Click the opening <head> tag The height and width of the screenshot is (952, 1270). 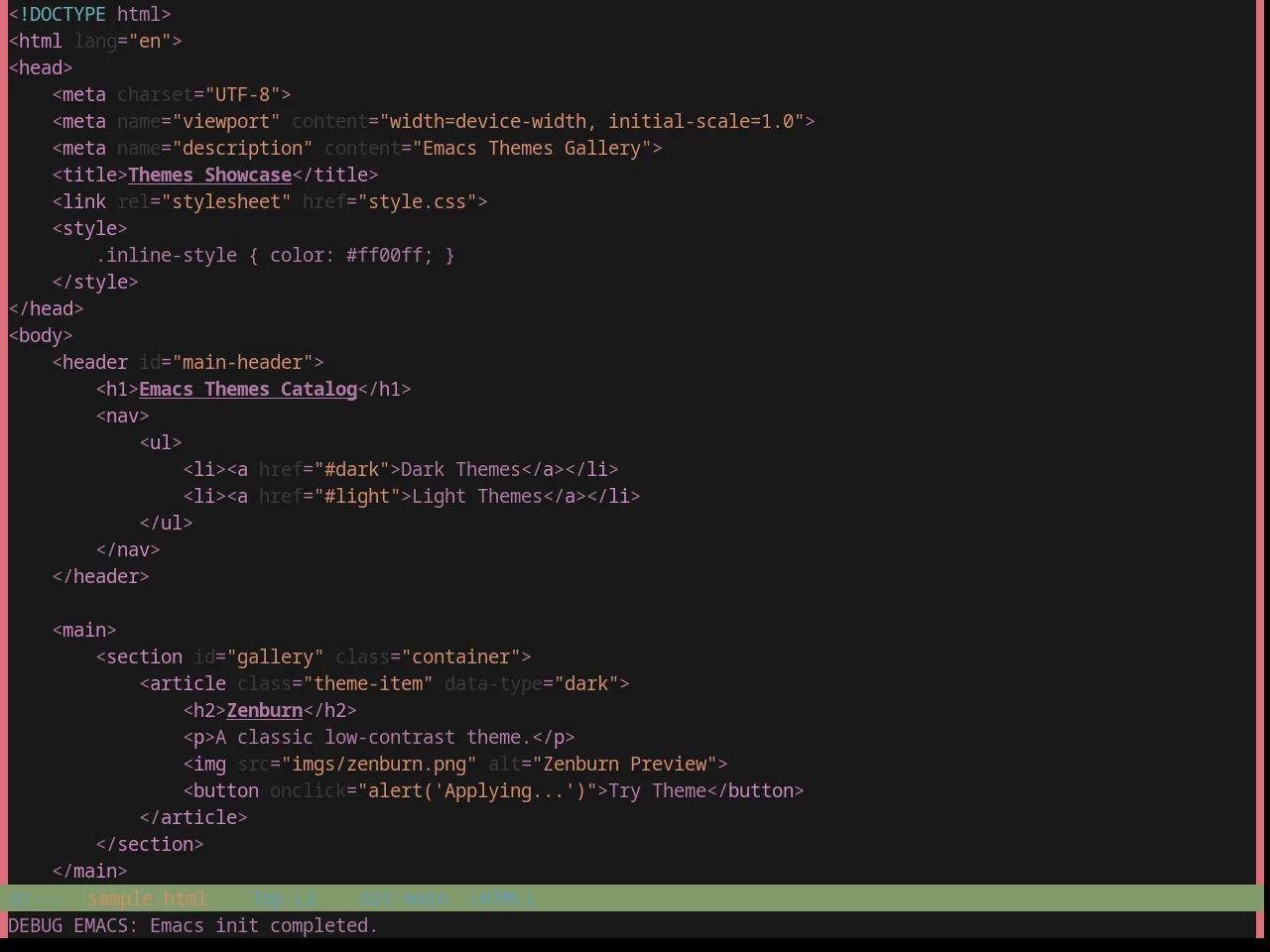[41, 67]
